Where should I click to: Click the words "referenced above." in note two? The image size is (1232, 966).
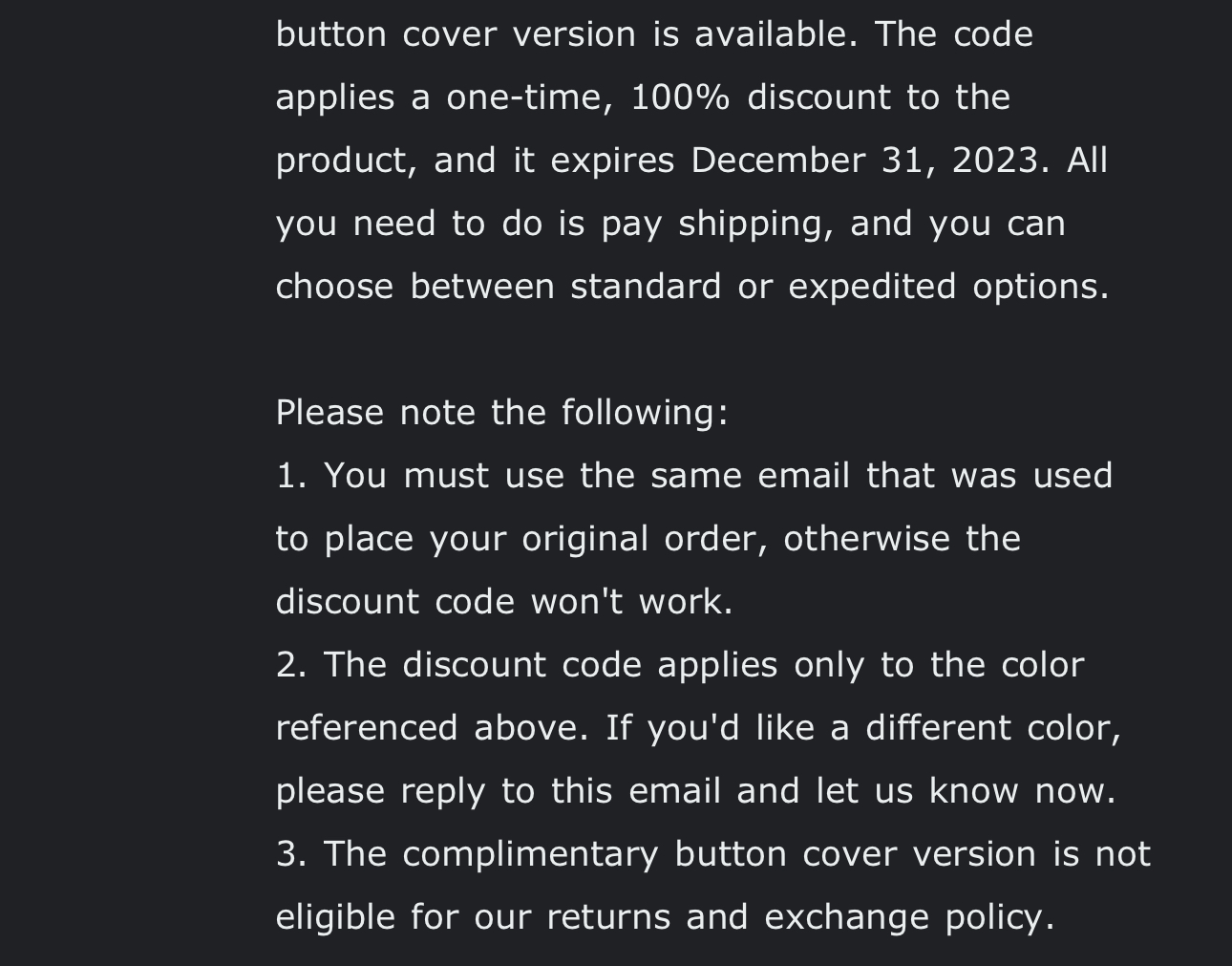tap(432, 728)
